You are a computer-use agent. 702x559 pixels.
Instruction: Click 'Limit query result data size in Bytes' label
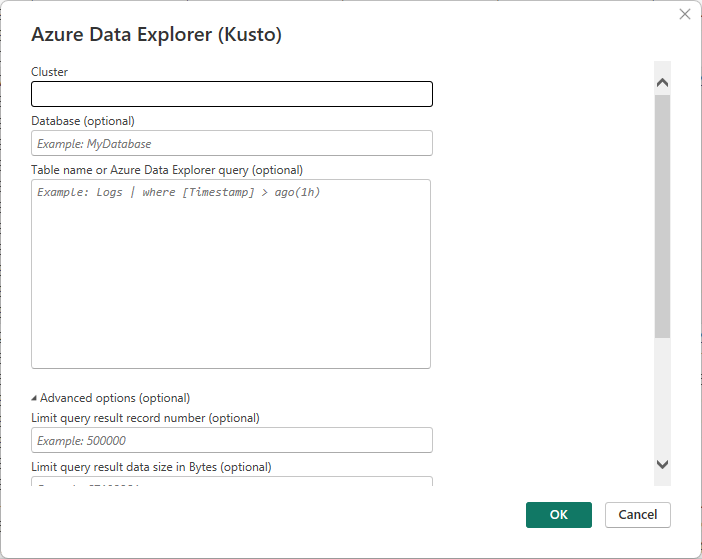tap(151, 467)
